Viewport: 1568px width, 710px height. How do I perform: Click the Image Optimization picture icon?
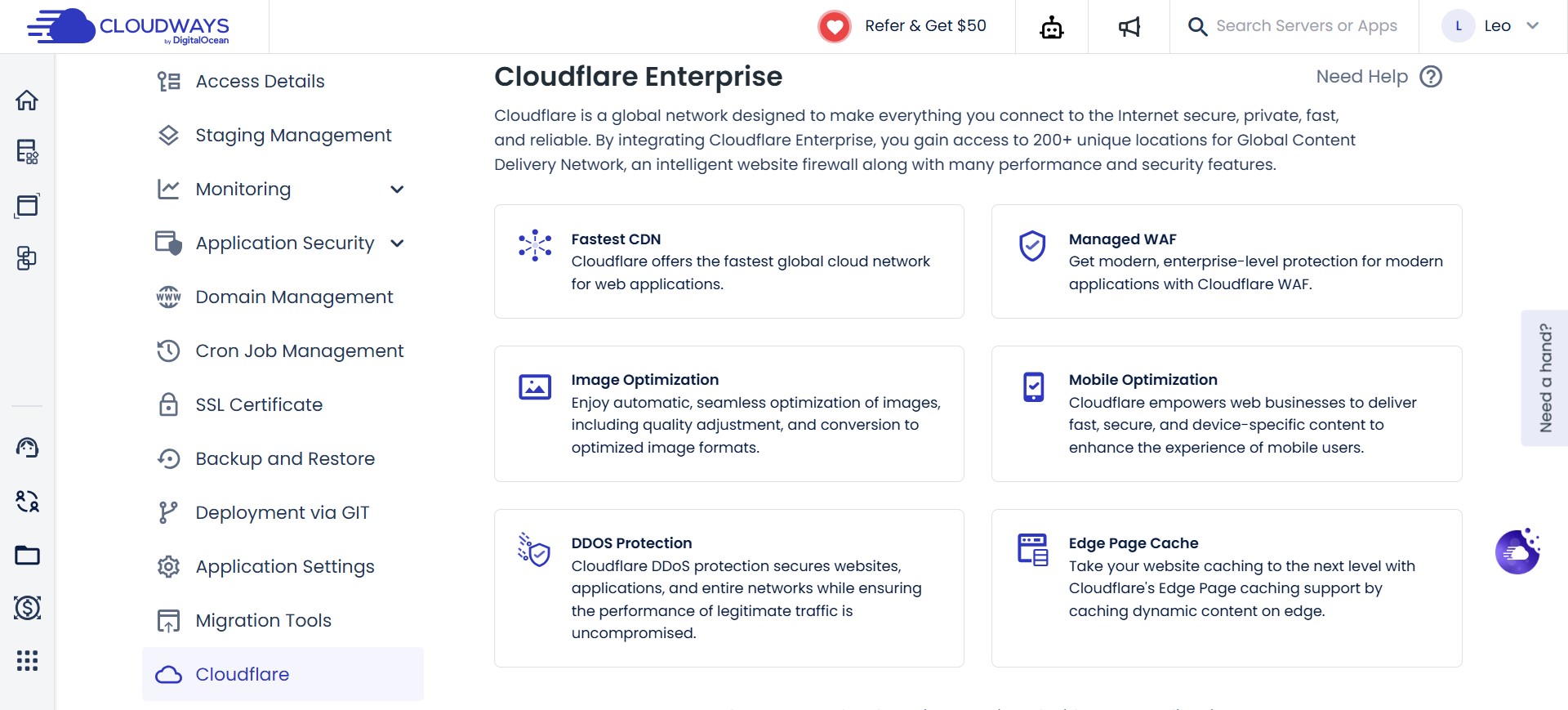(535, 386)
